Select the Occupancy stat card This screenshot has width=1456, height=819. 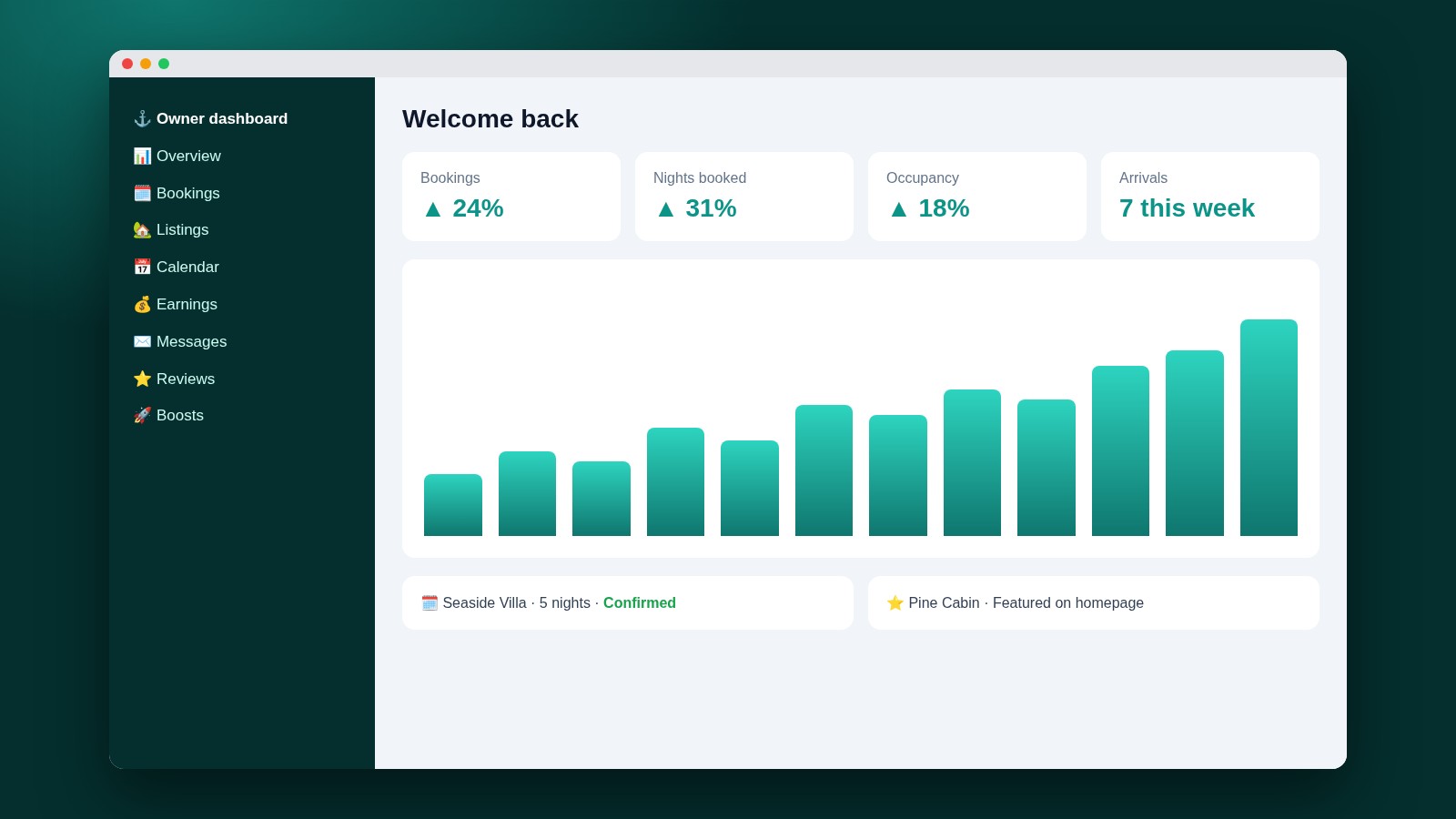(977, 197)
